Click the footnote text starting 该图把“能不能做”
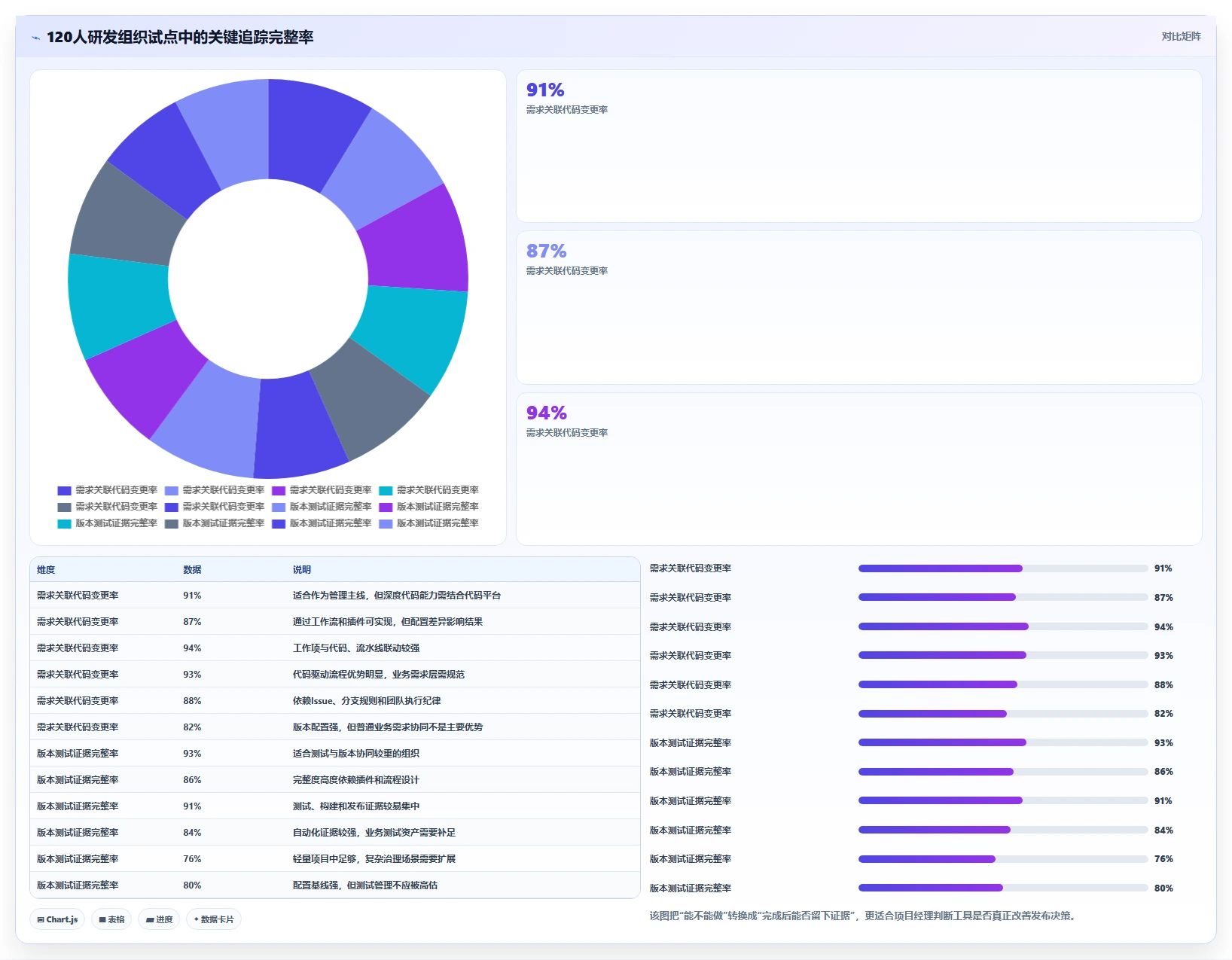 (865, 916)
